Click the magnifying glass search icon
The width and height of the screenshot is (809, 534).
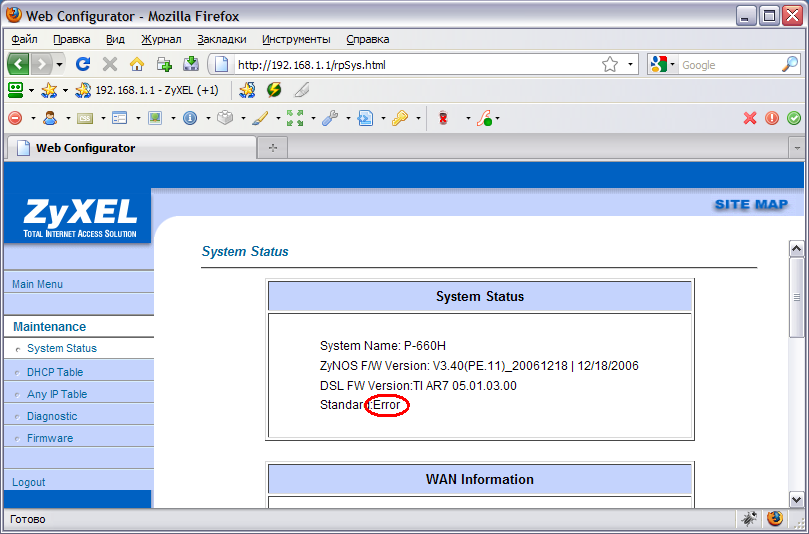tap(790, 64)
